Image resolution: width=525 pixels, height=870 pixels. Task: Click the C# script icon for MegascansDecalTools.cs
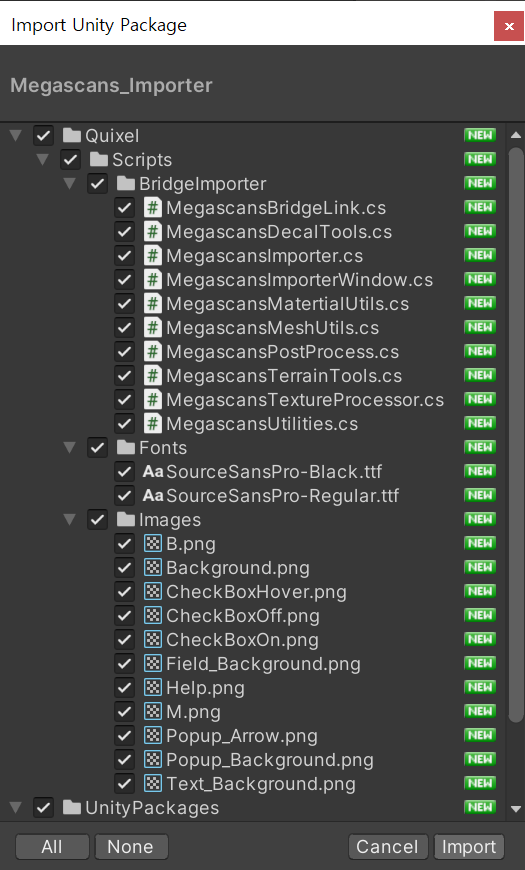[x=153, y=232]
